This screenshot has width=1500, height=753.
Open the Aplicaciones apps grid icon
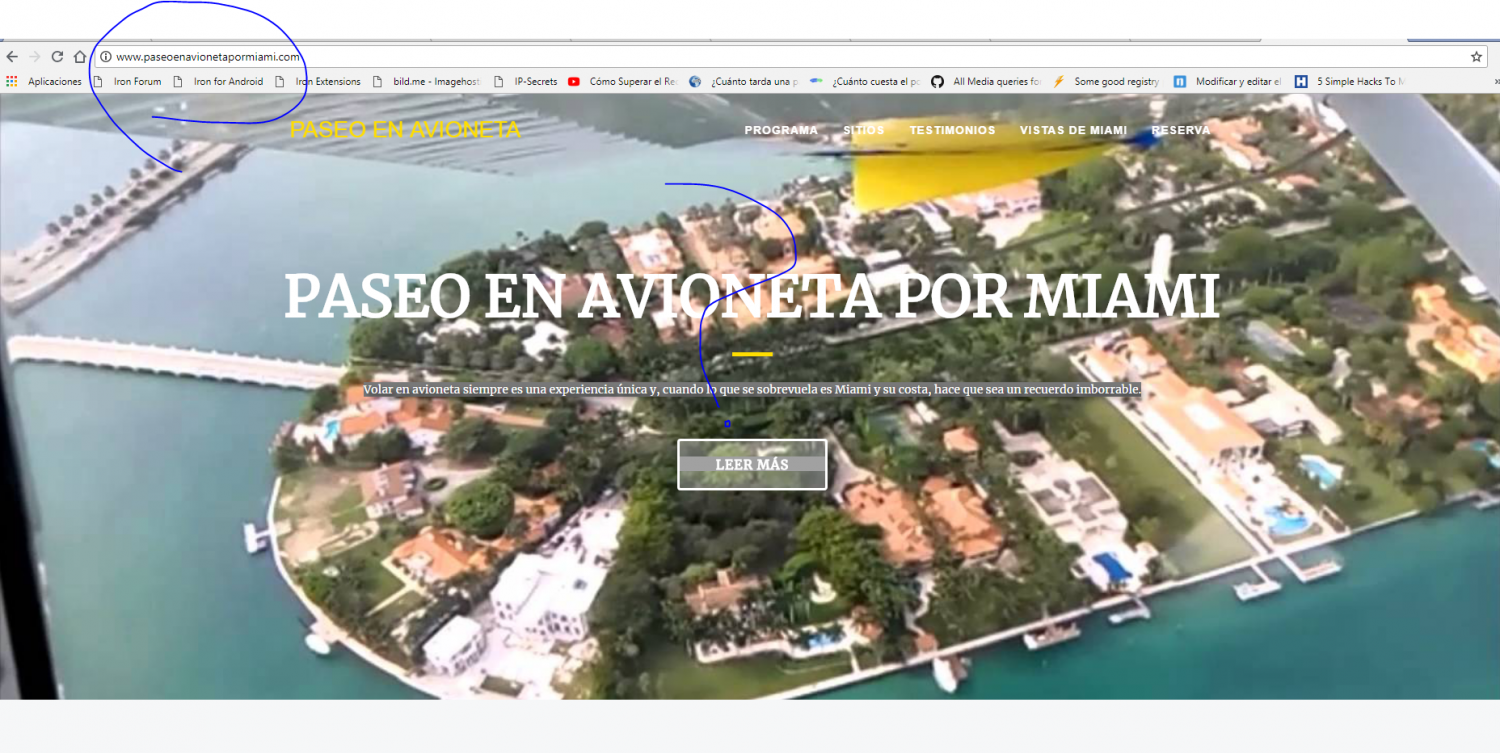[x=12, y=82]
